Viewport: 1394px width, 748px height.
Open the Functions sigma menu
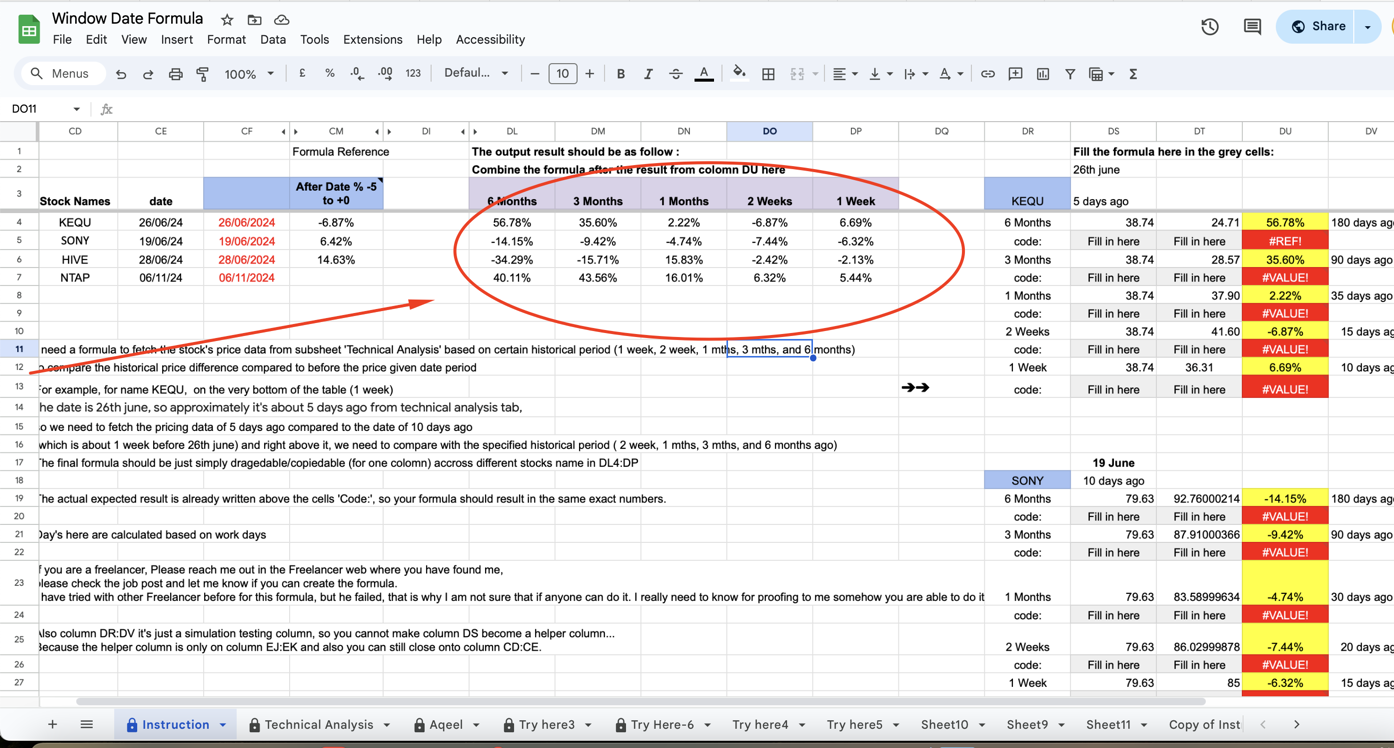pos(1133,74)
